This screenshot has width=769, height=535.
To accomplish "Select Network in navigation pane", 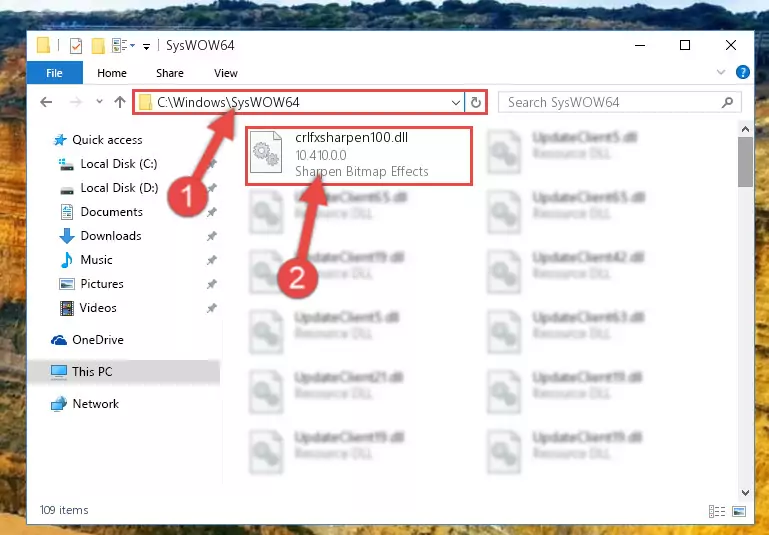I will pos(95,404).
